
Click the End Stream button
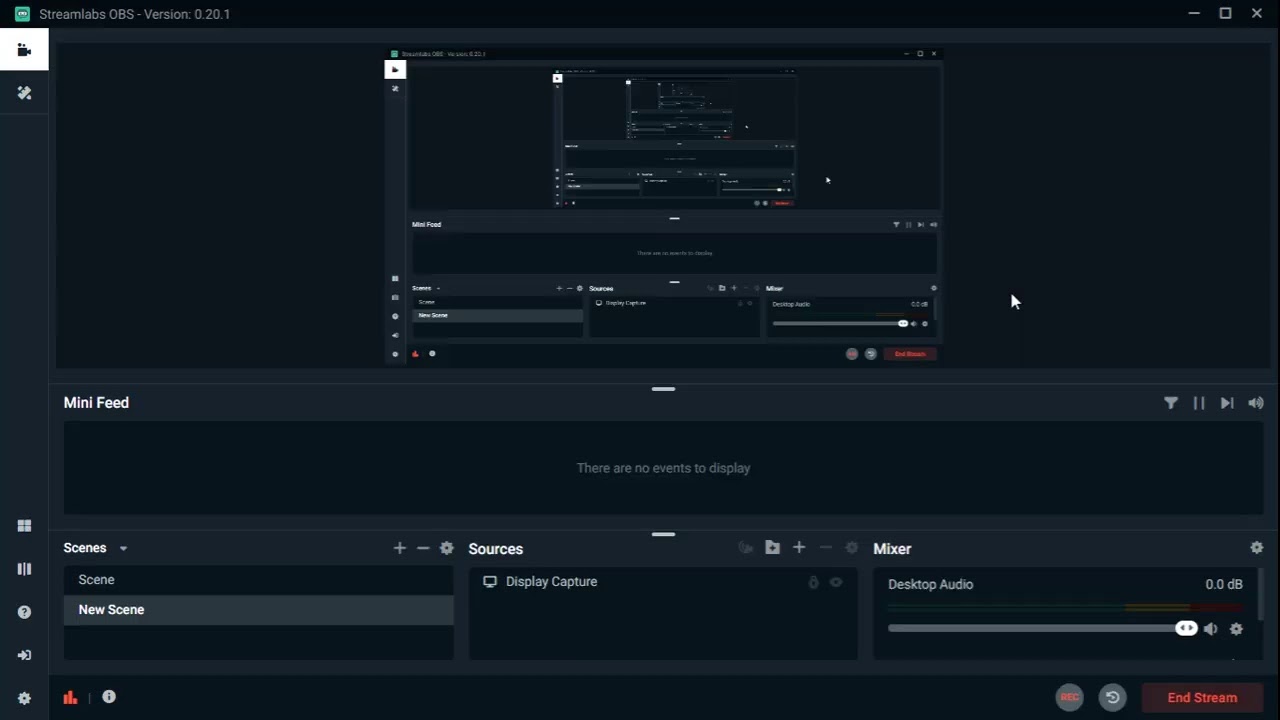tap(1202, 698)
